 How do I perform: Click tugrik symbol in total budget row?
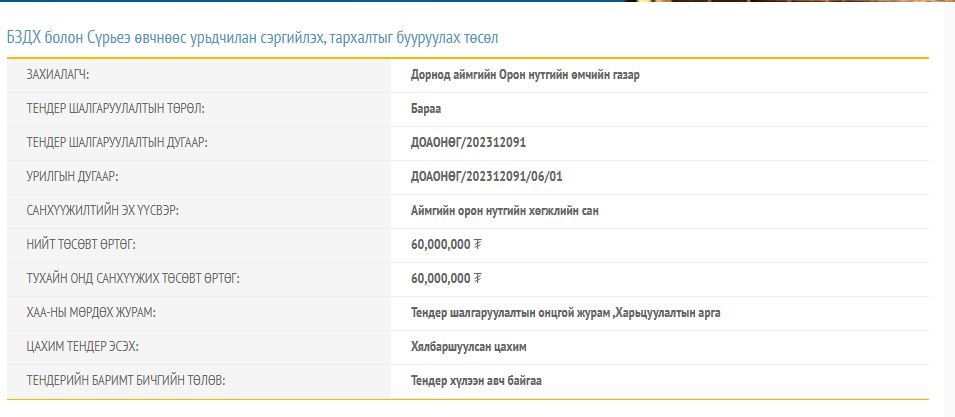pyautogui.click(x=478, y=245)
